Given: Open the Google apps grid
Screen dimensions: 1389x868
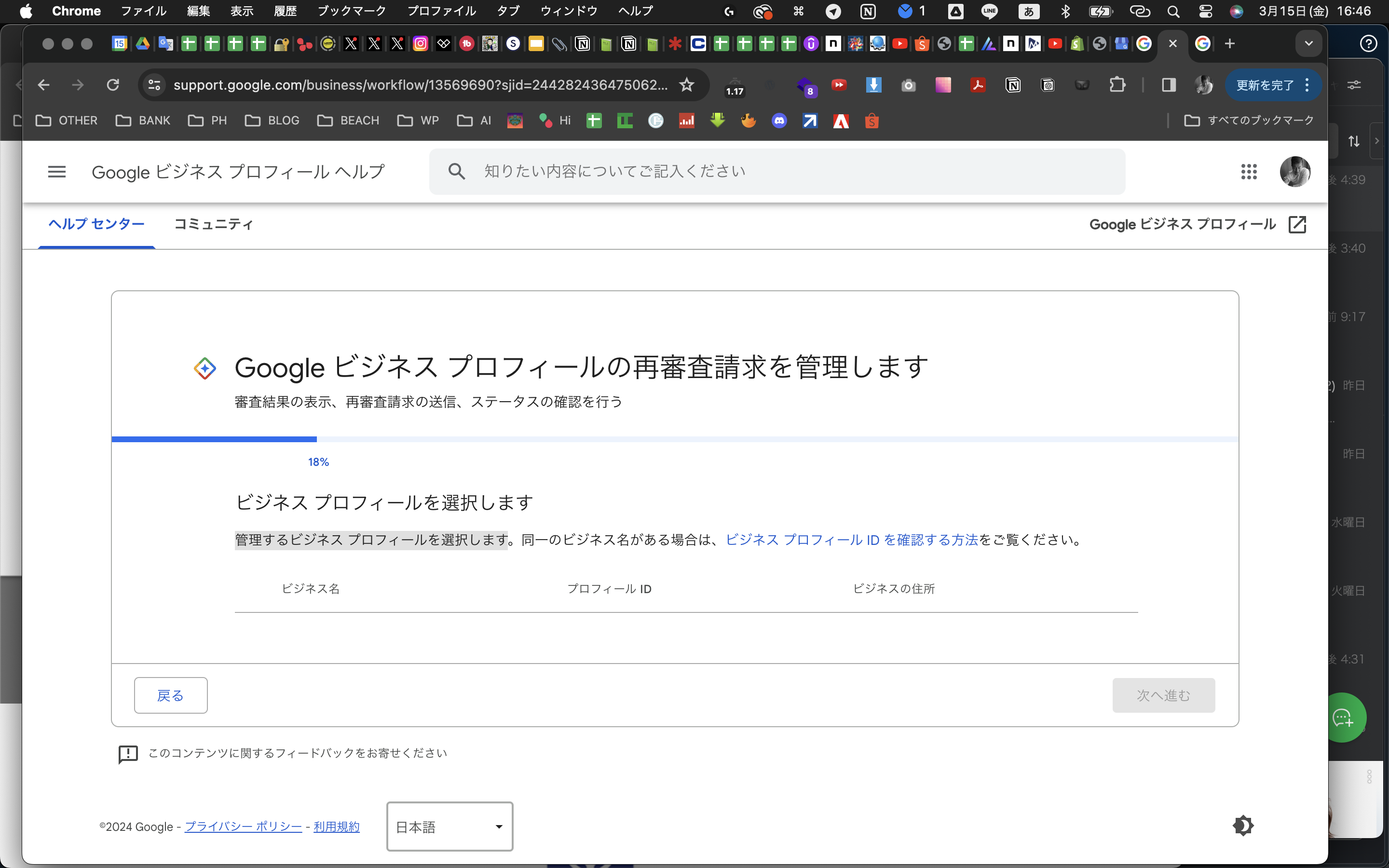Looking at the screenshot, I should (1249, 172).
